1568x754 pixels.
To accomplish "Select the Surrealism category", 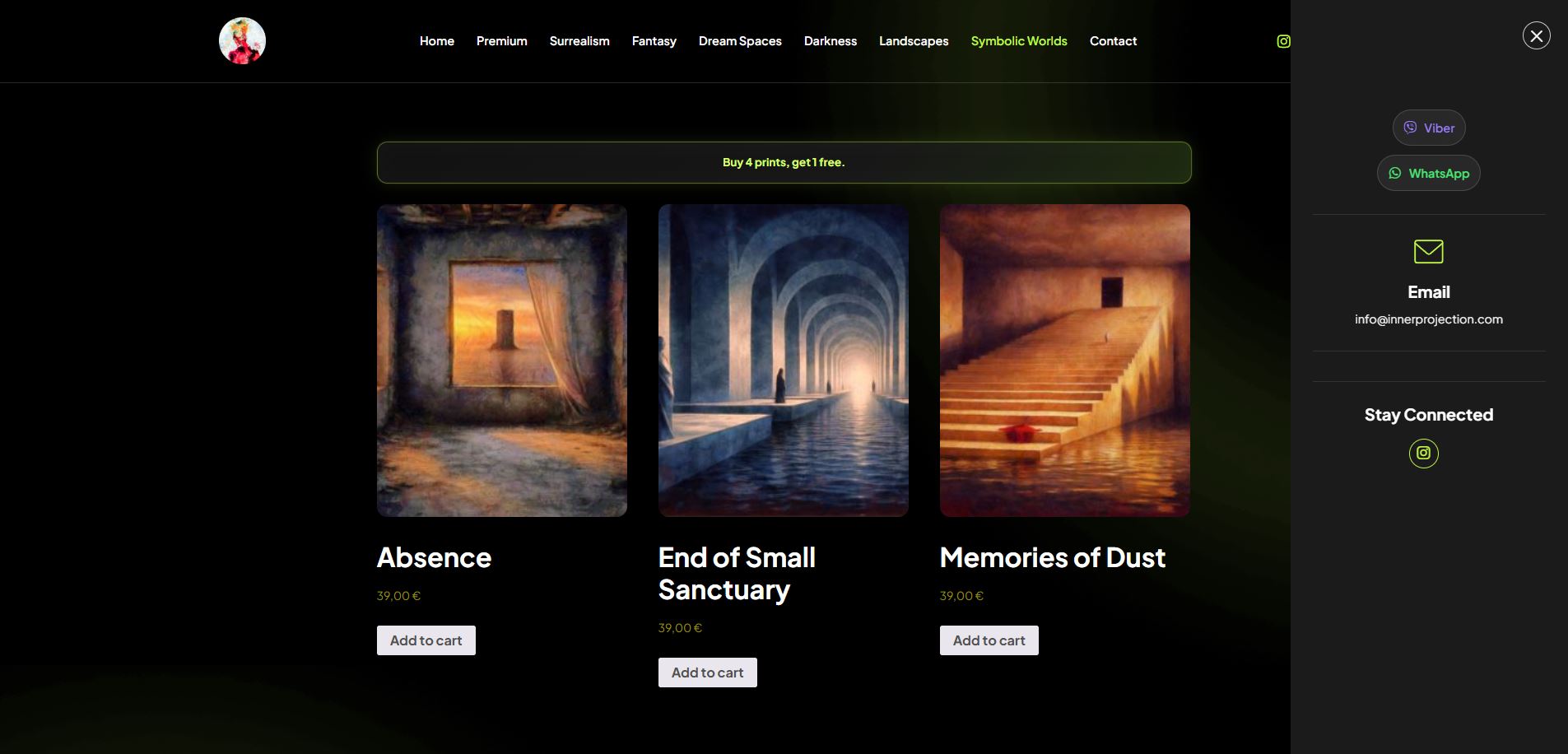I will [579, 41].
